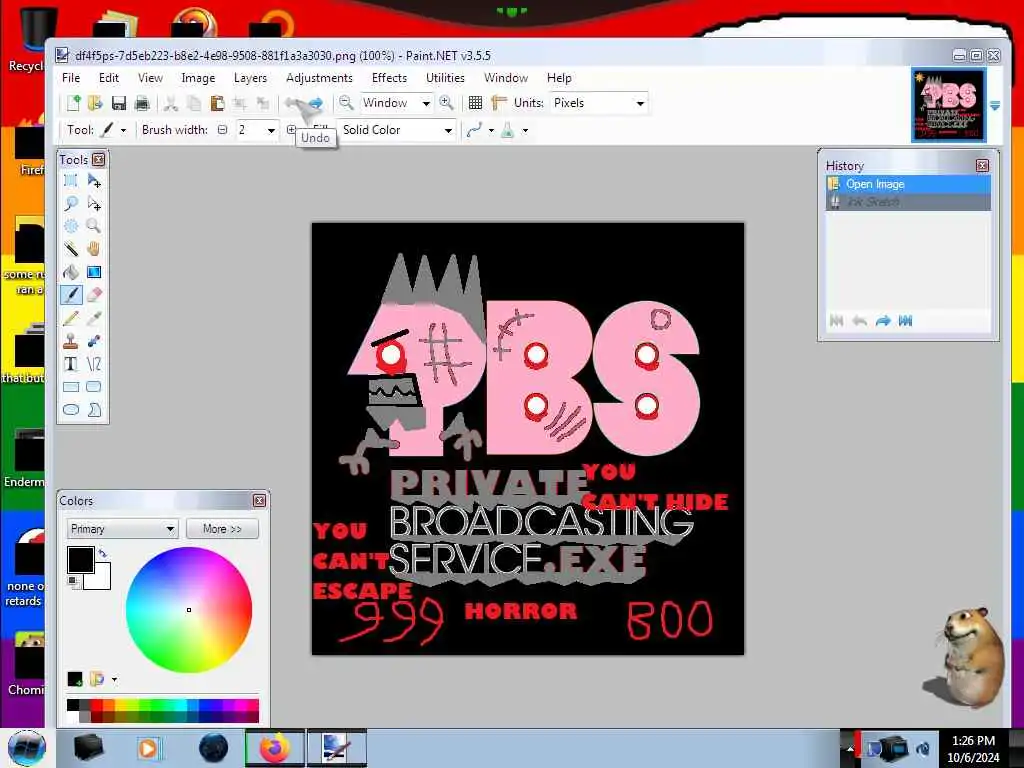Toggle the pixel grid icon

(475, 103)
